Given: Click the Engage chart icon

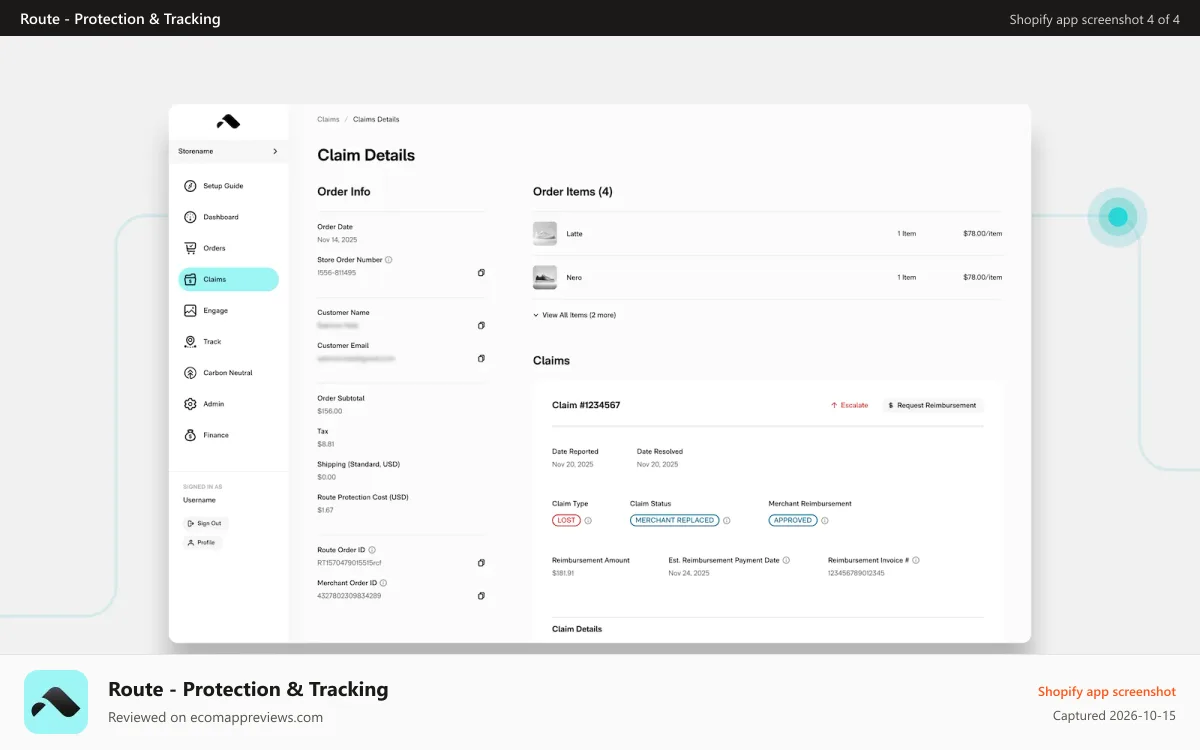Looking at the screenshot, I should point(190,311).
